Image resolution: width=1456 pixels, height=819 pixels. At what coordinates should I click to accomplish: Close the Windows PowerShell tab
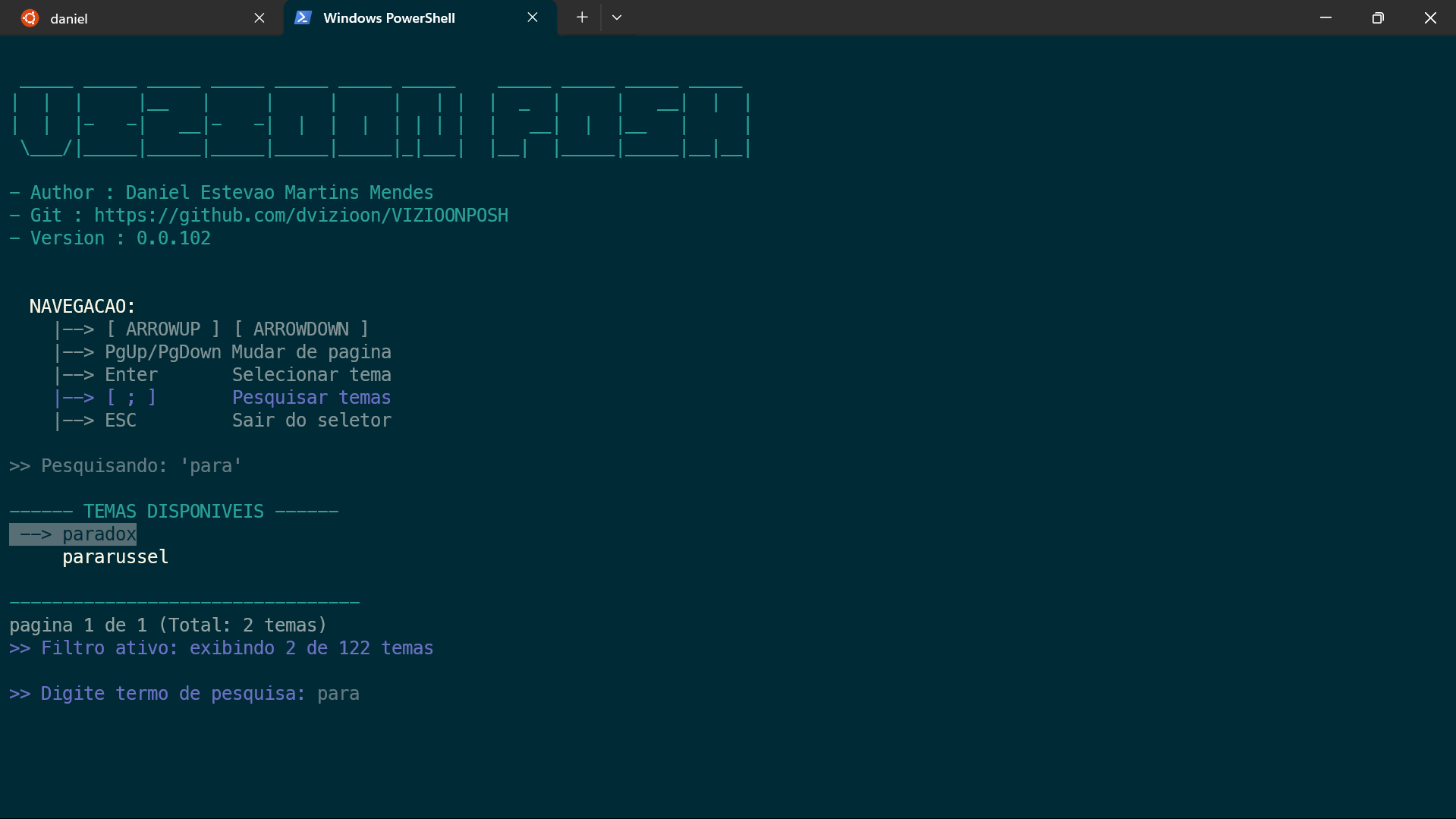tap(533, 17)
